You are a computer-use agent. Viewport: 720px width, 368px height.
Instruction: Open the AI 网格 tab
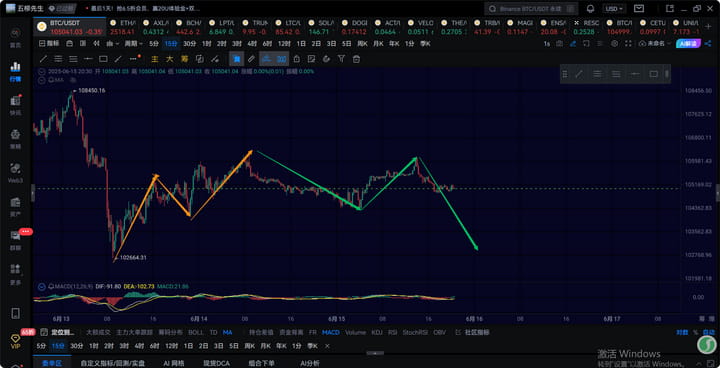tap(174, 363)
